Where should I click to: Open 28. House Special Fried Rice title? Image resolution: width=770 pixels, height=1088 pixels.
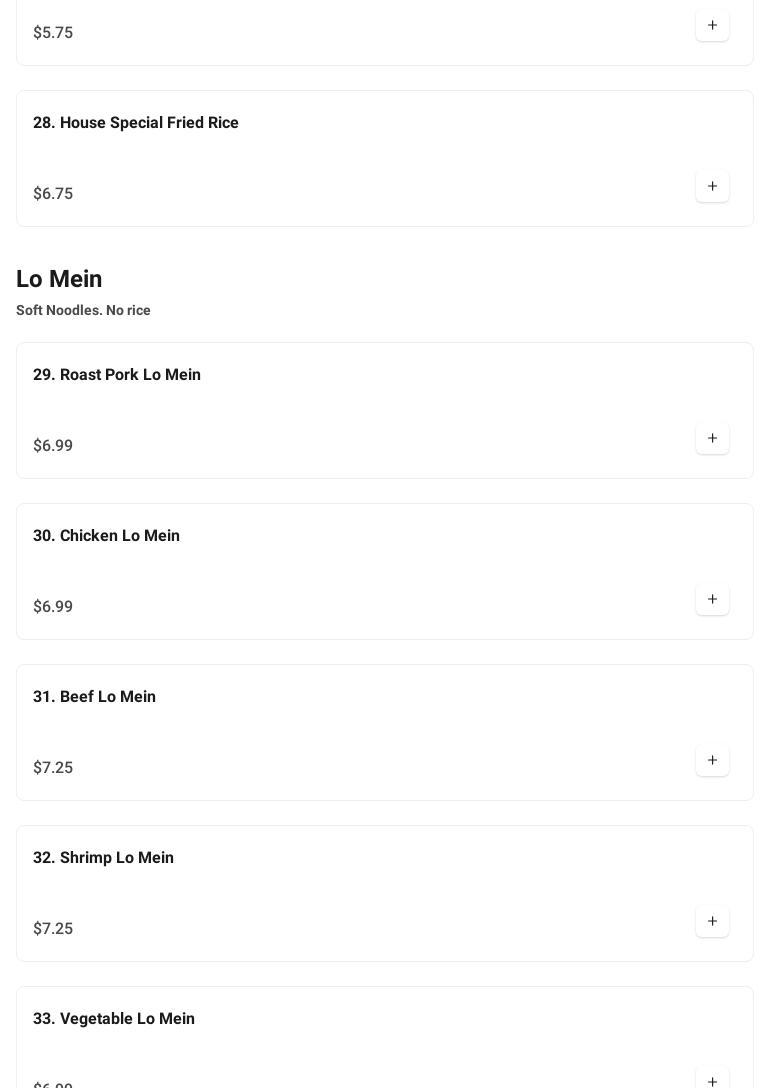coord(136,123)
